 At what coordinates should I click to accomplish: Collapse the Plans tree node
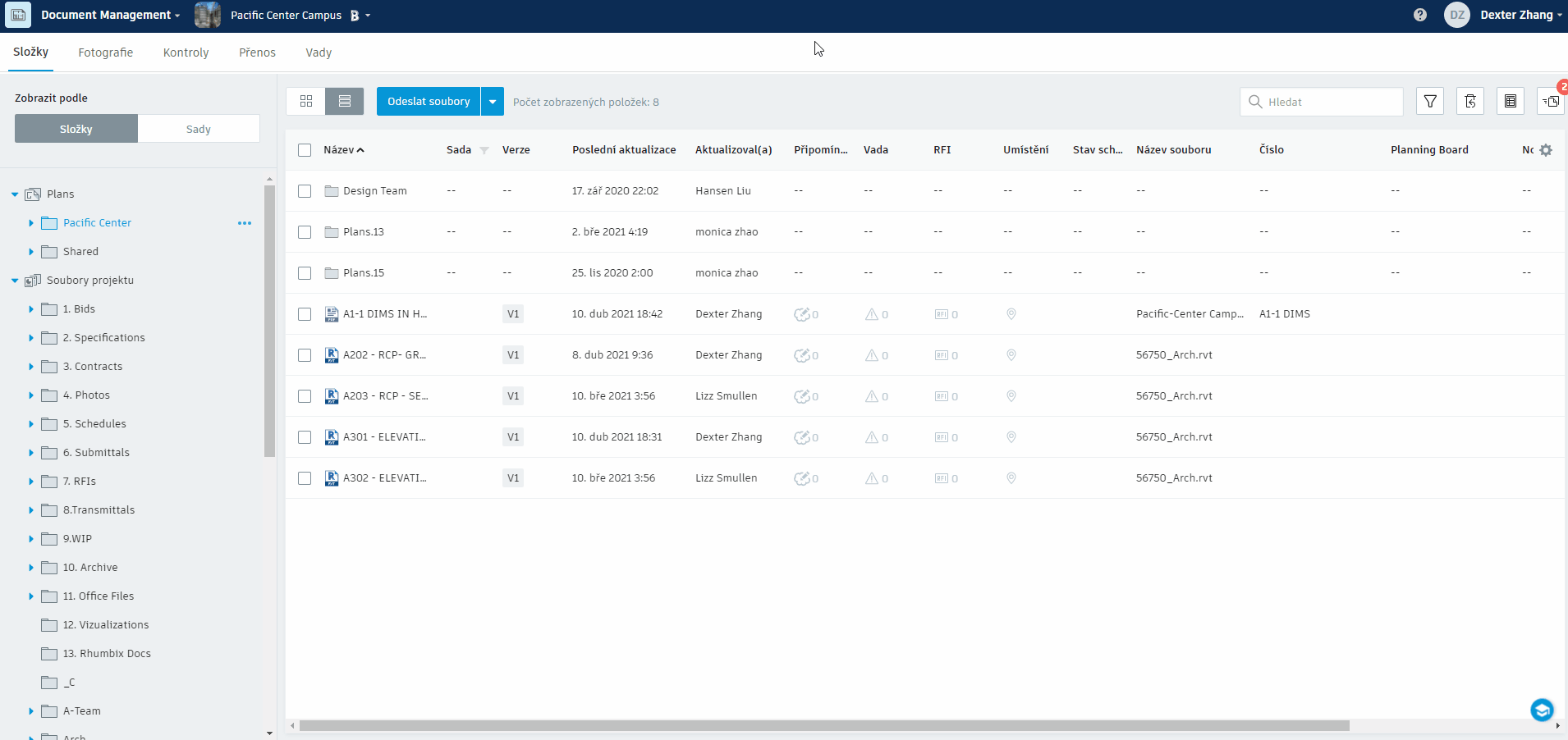15,194
